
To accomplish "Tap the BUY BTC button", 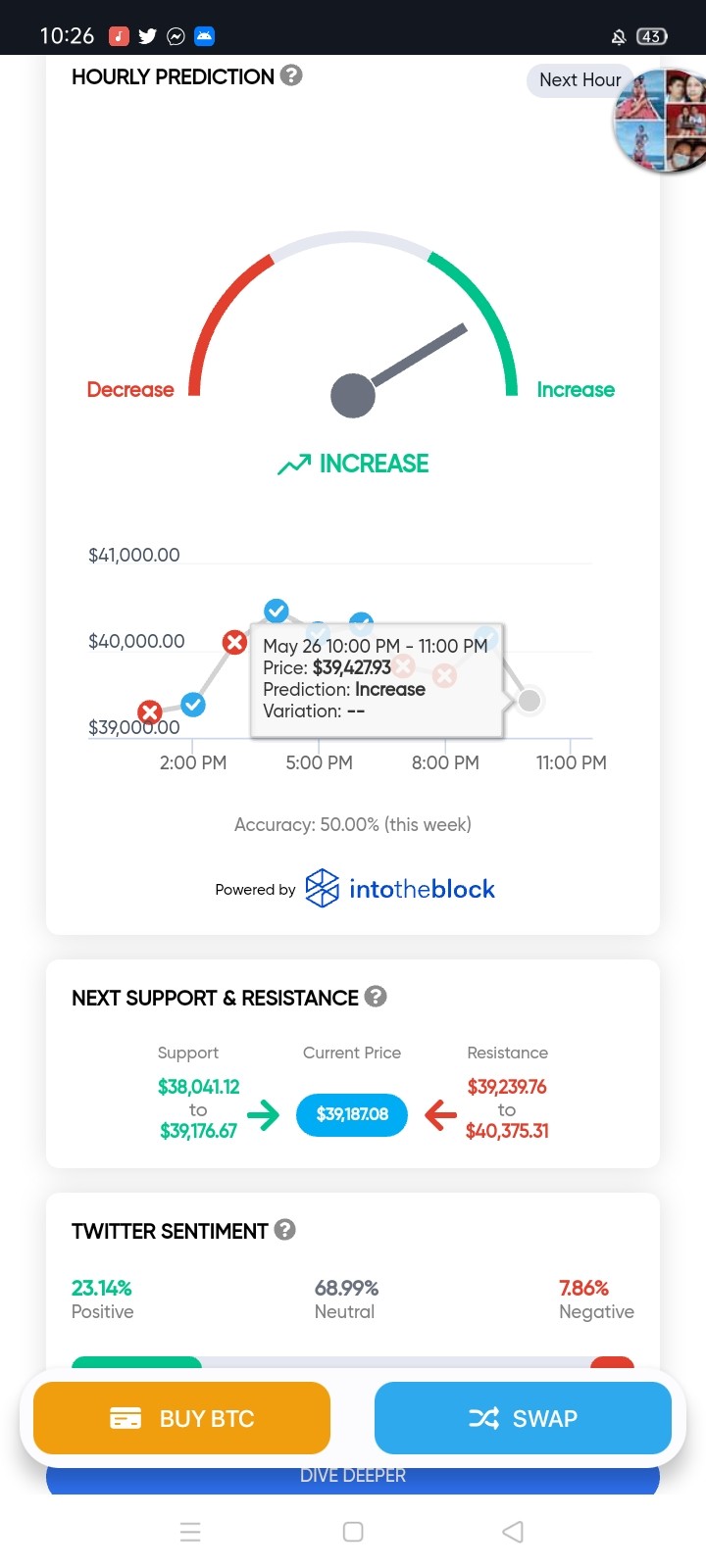I will pos(181,1418).
